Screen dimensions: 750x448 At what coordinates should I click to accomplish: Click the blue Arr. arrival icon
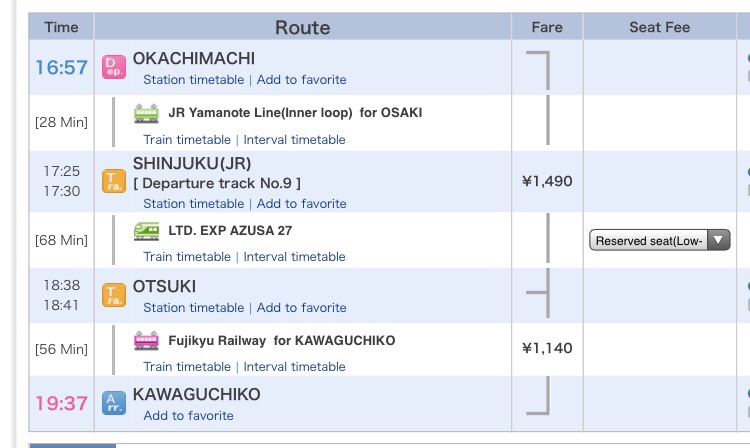[x=114, y=403]
